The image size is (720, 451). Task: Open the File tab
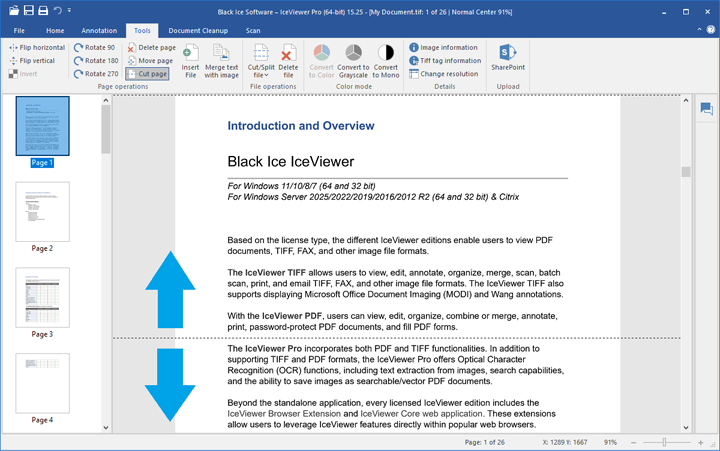pyautogui.click(x=19, y=31)
